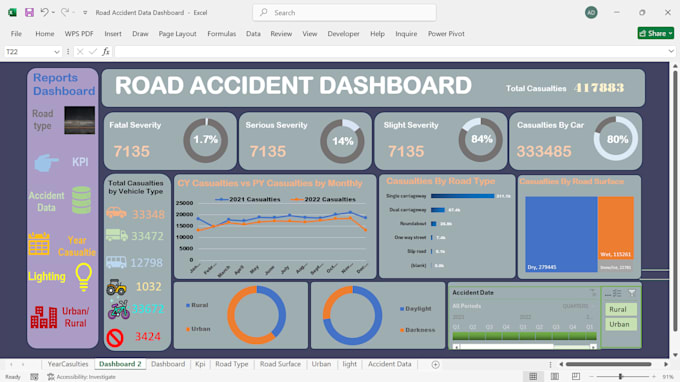Open Customize Quick Access Toolbar dropdown

85,13
